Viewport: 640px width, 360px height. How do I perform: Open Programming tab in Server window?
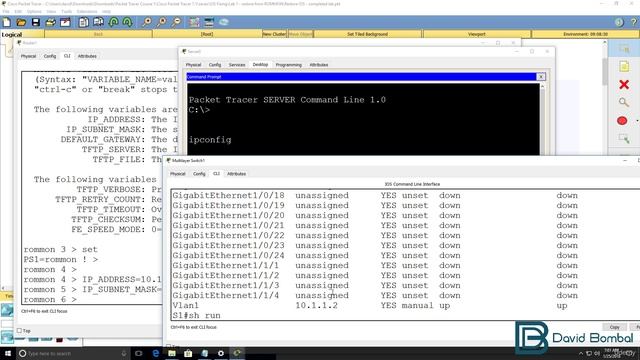[x=289, y=65]
